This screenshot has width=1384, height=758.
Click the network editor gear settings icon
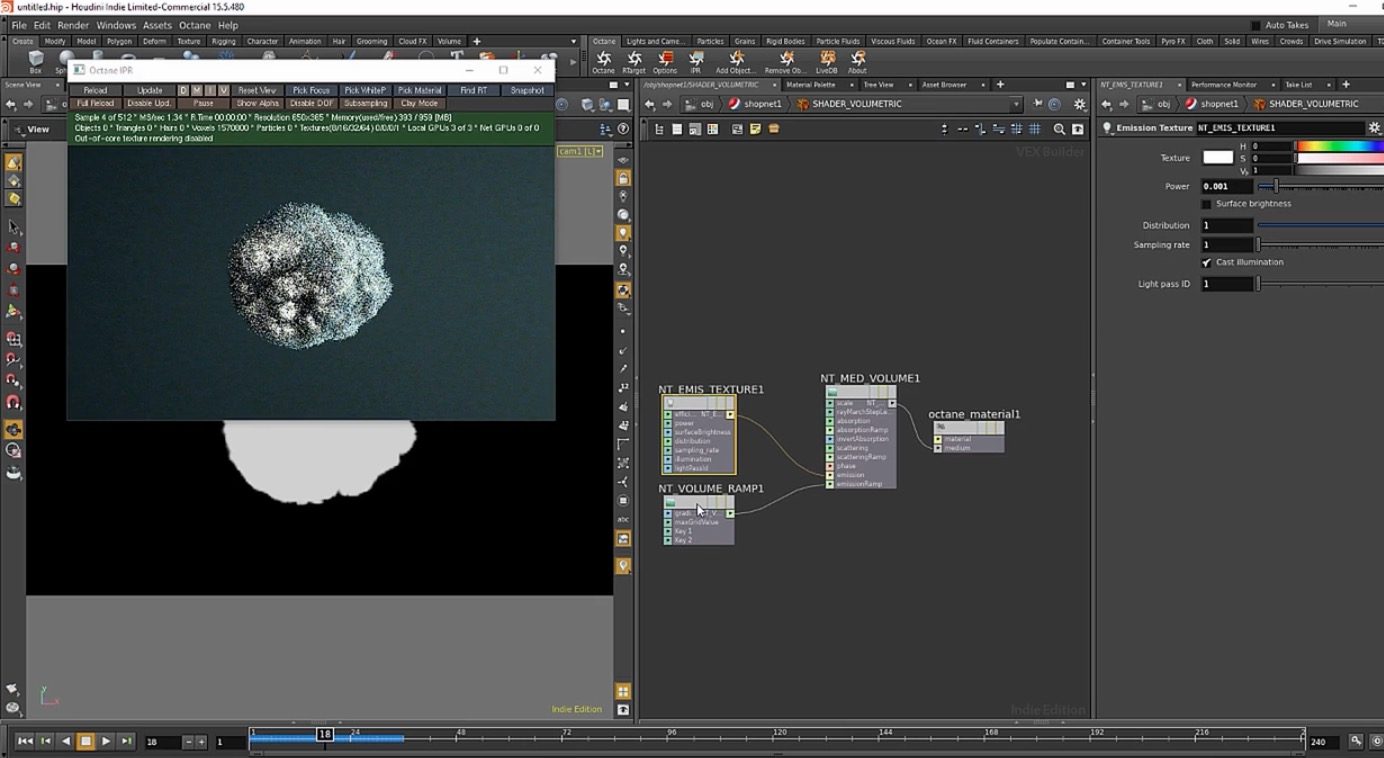tap(1079, 104)
